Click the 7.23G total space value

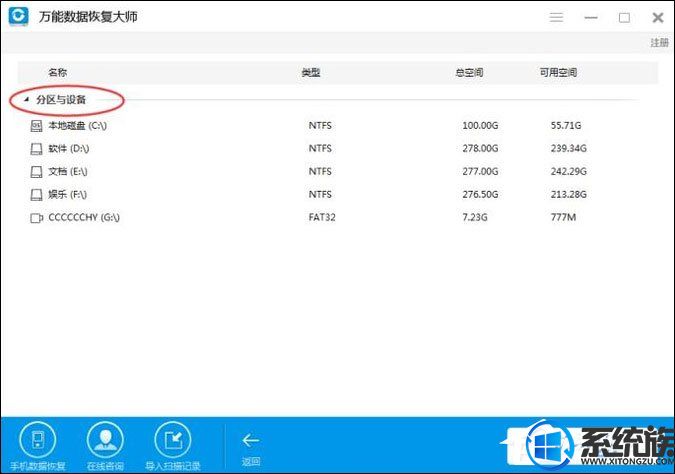click(x=475, y=217)
